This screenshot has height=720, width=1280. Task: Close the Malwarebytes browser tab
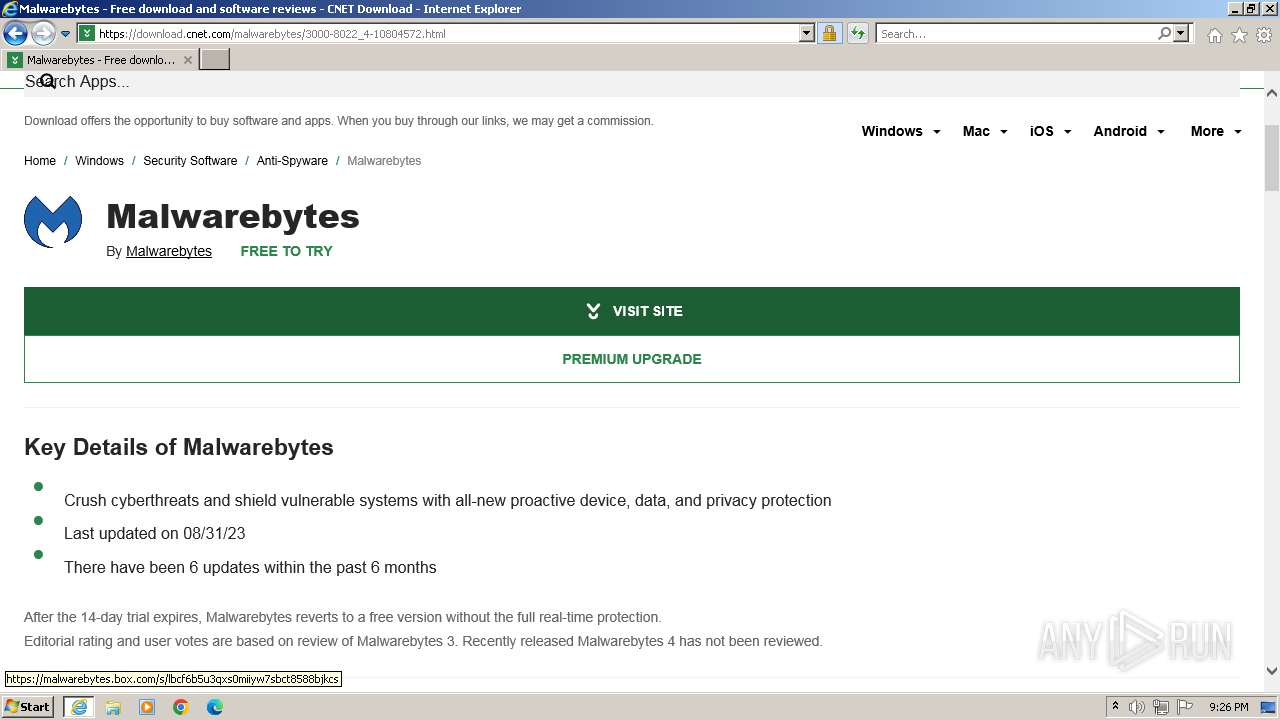187,60
